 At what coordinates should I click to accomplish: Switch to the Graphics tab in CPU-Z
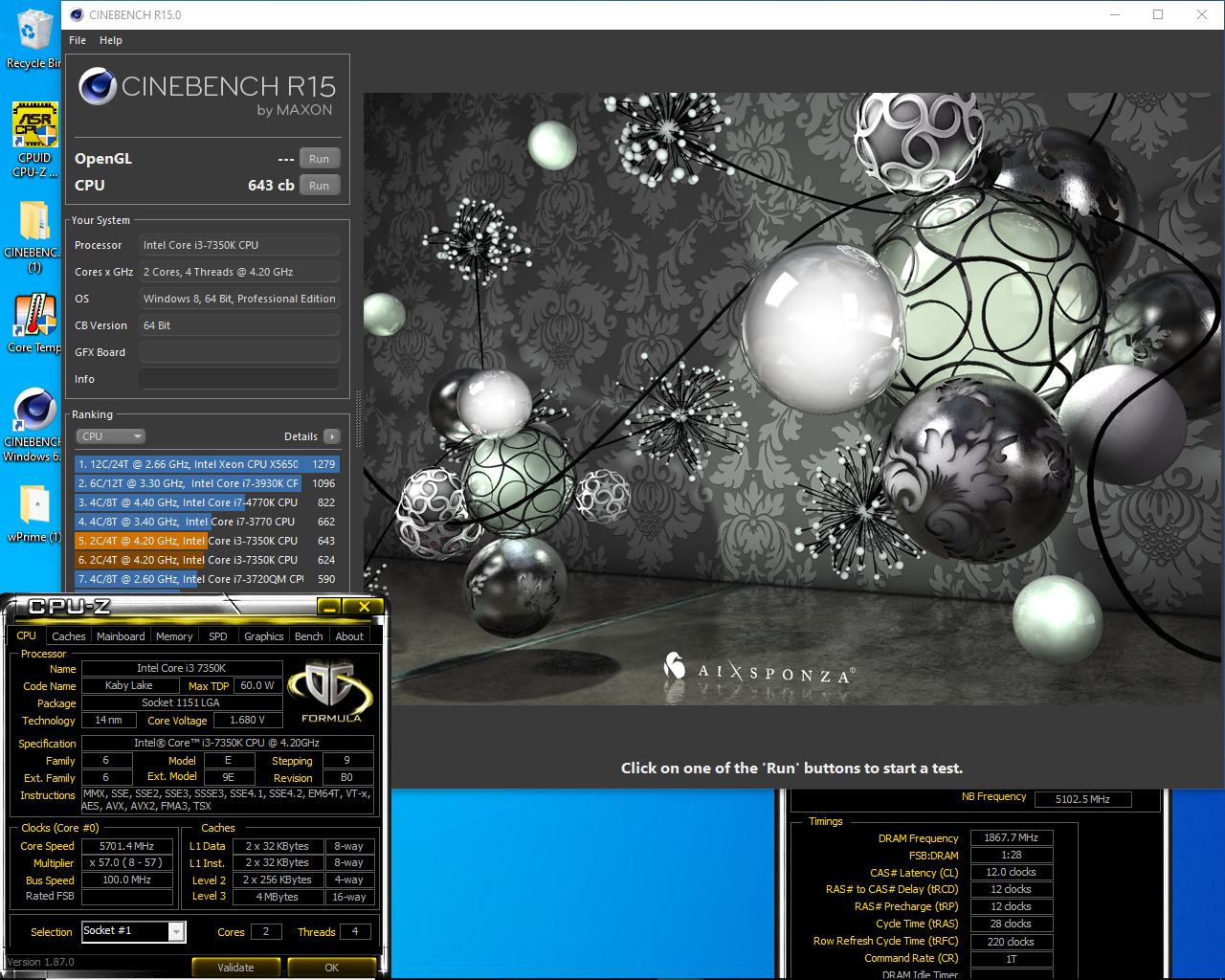(264, 636)
